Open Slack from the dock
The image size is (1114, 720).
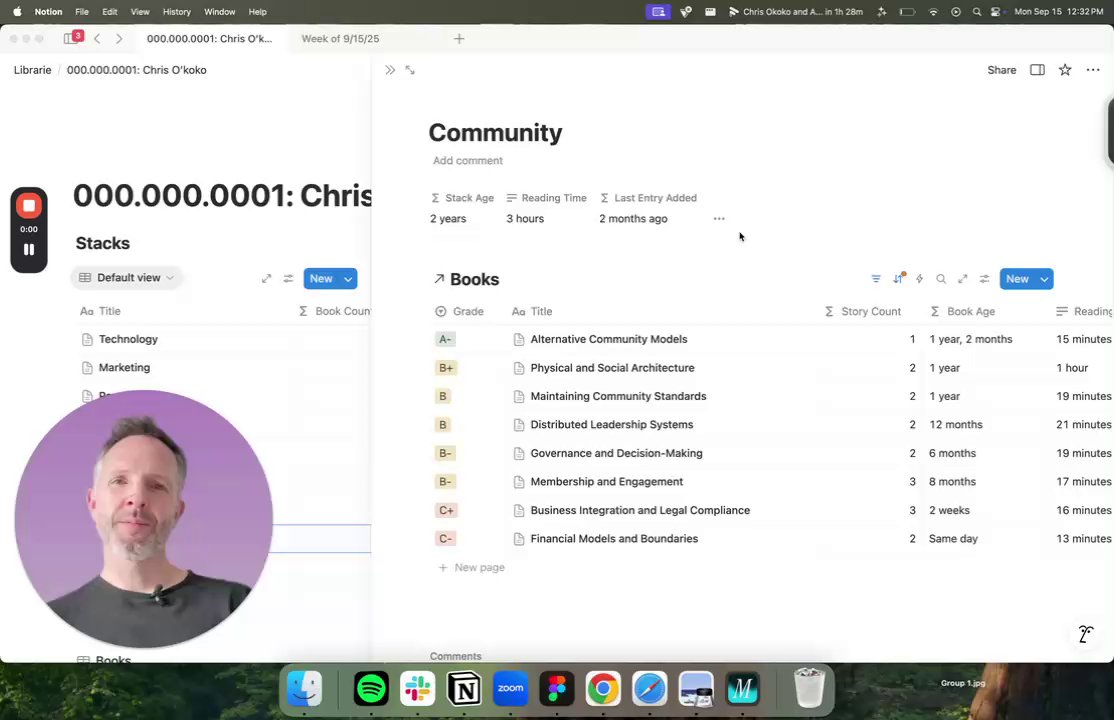[x=417, y=688]
